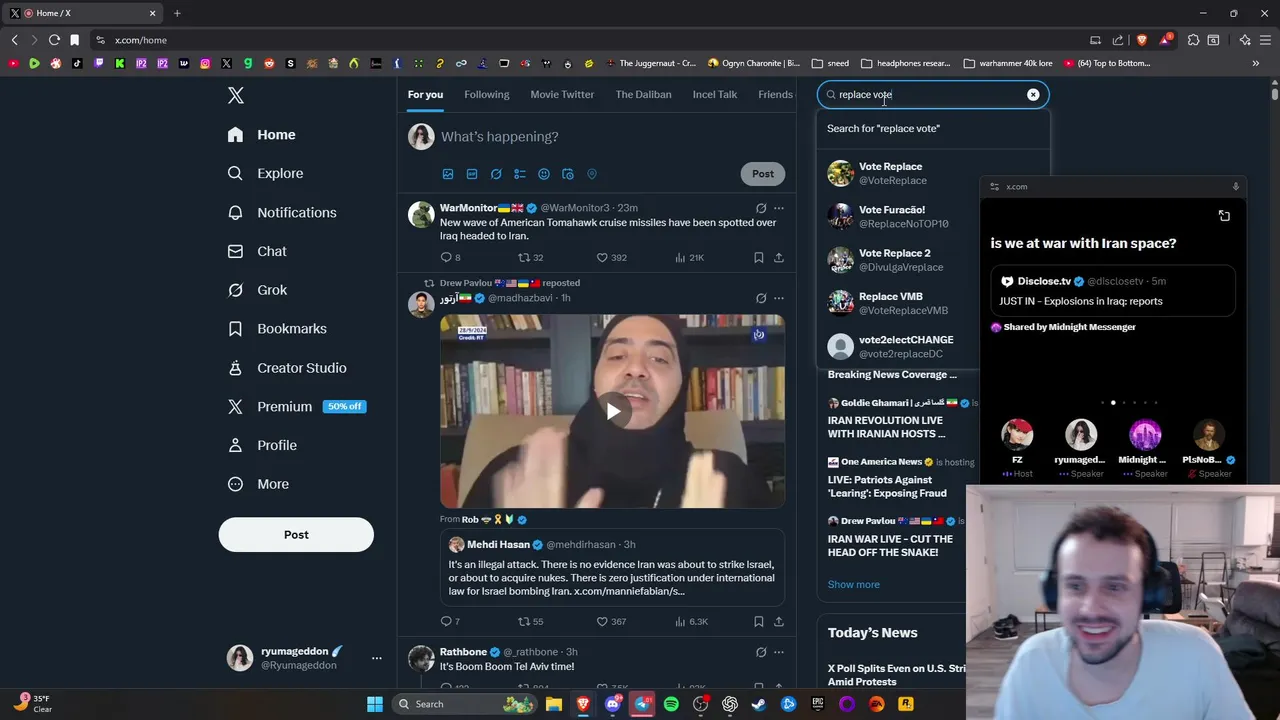Viewport: 1280px width, 720px height.
Task: Add media image to the new post
Action: 448,174
